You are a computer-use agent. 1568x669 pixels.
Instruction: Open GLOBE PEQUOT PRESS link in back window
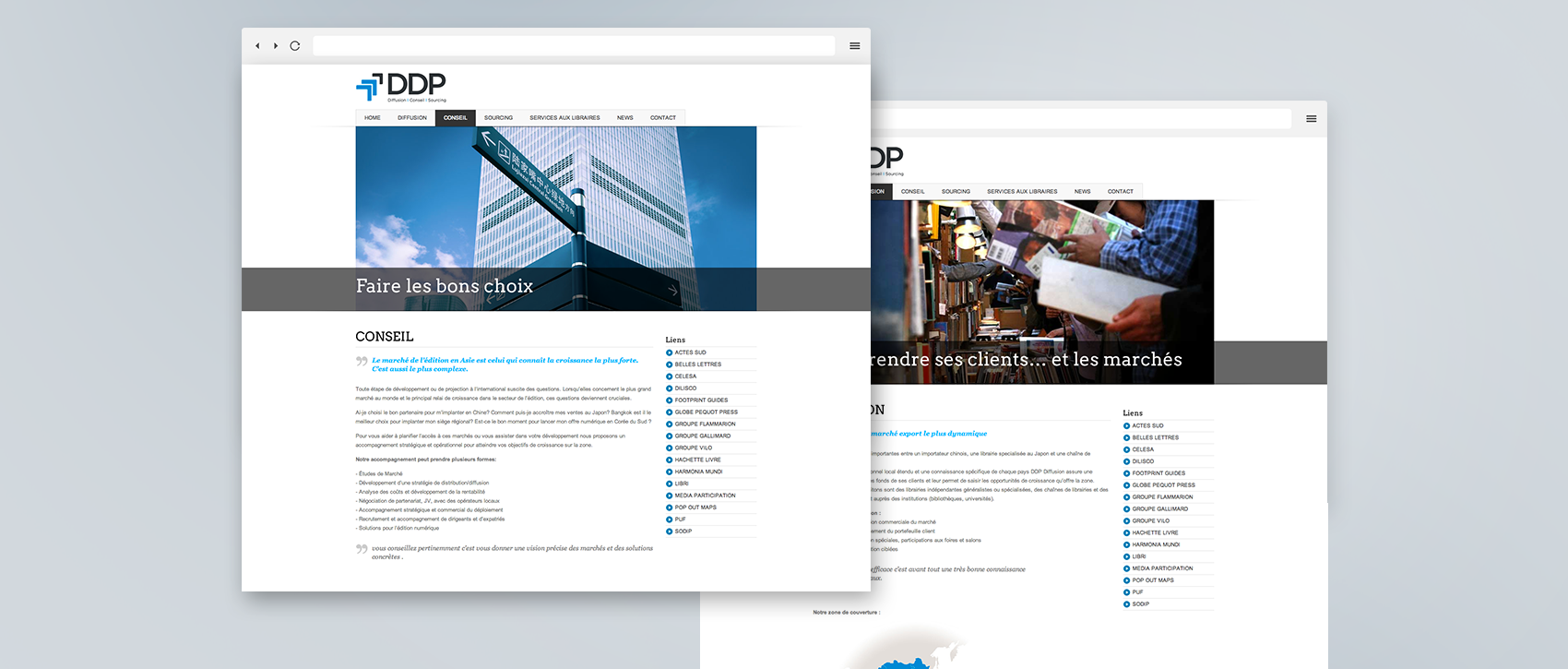tap(1164, 485)
